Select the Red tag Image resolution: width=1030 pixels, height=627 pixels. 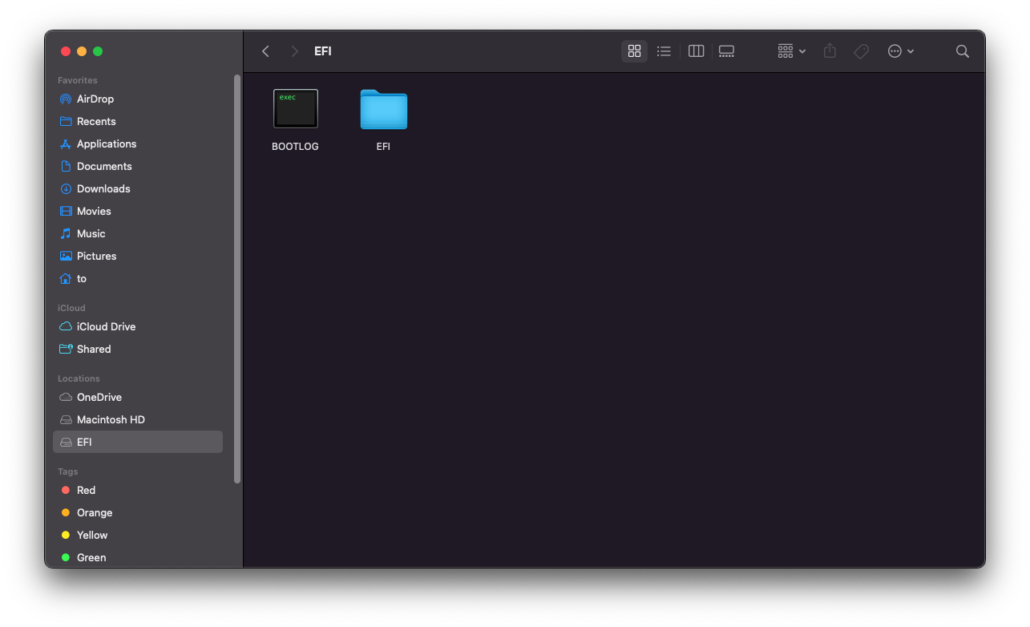coord(84,489)
